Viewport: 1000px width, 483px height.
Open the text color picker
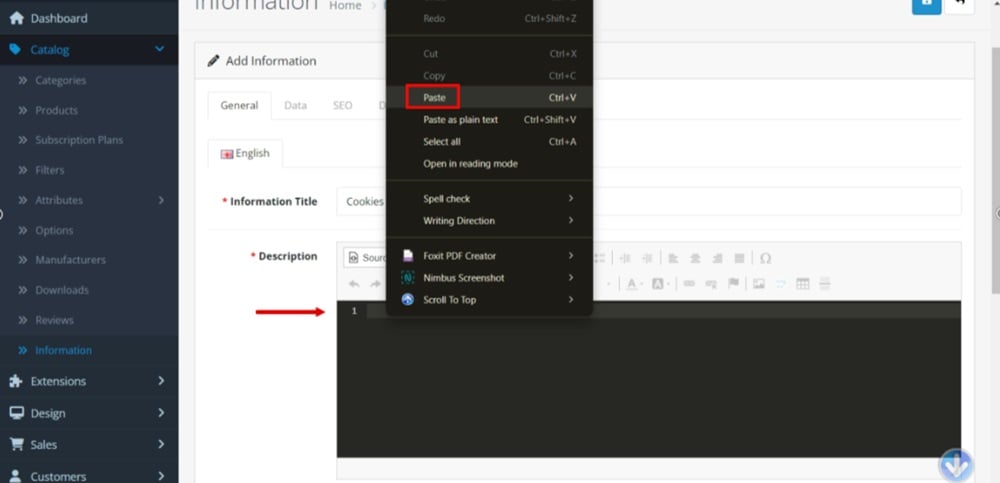(x=634, y=284)
